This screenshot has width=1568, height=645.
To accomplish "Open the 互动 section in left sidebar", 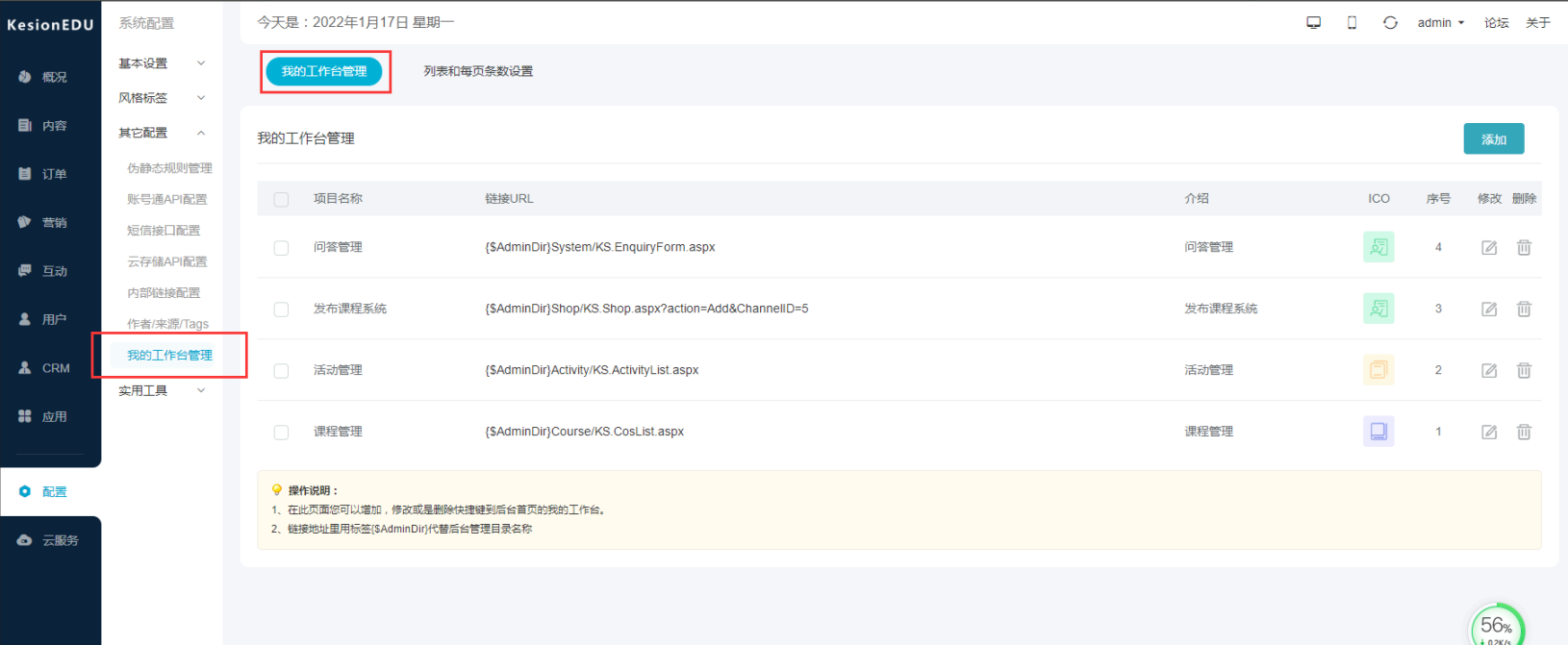I will [x=44, y=271].
